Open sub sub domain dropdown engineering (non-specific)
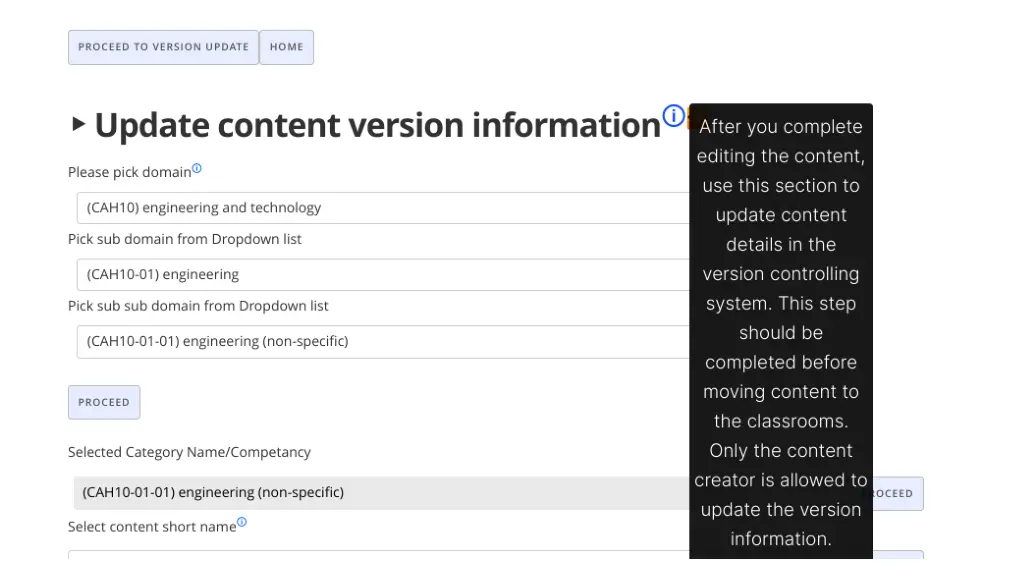The height and width of the screenshot is (576, 1024). click(383, 342)
